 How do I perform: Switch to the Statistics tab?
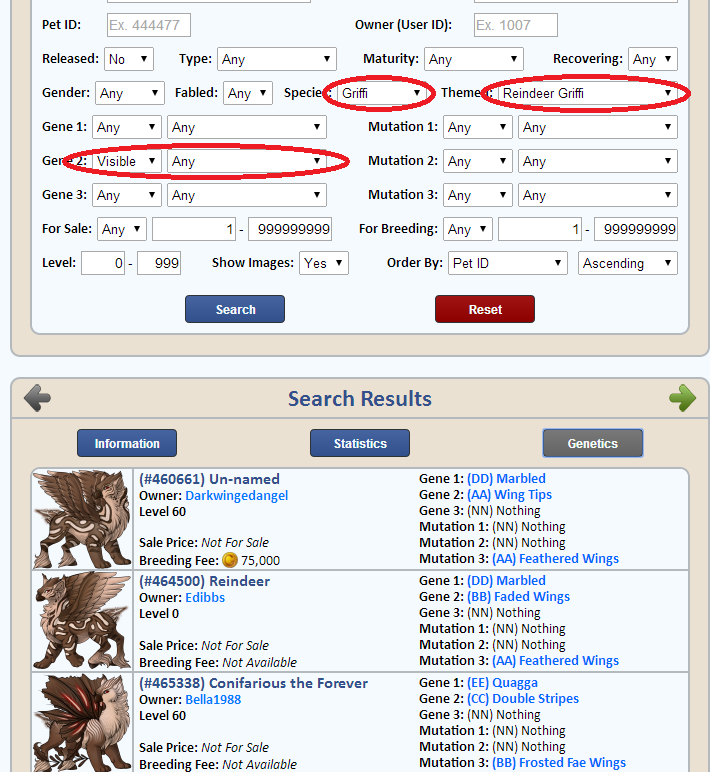(360, 443)
